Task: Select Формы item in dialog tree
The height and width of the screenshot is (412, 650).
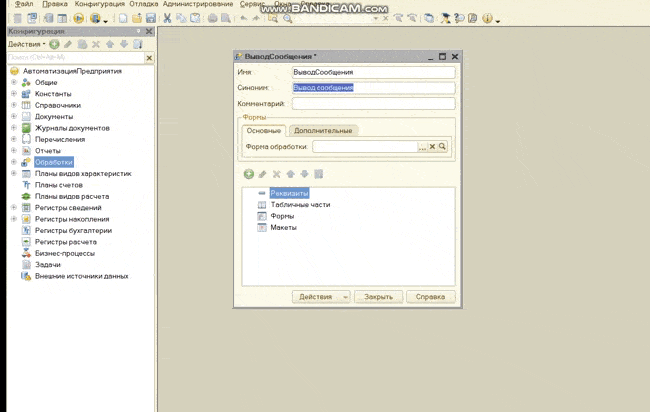Action: 282,216
